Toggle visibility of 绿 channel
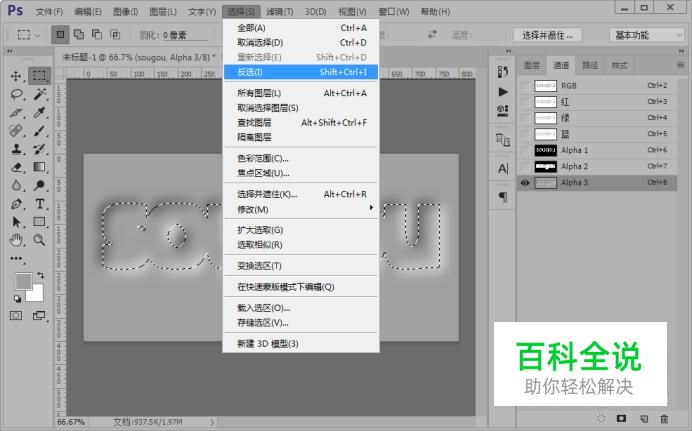Image resolution: width=692 pixels, height=431 pixels. pyautogui.click(x=525, y=118)
